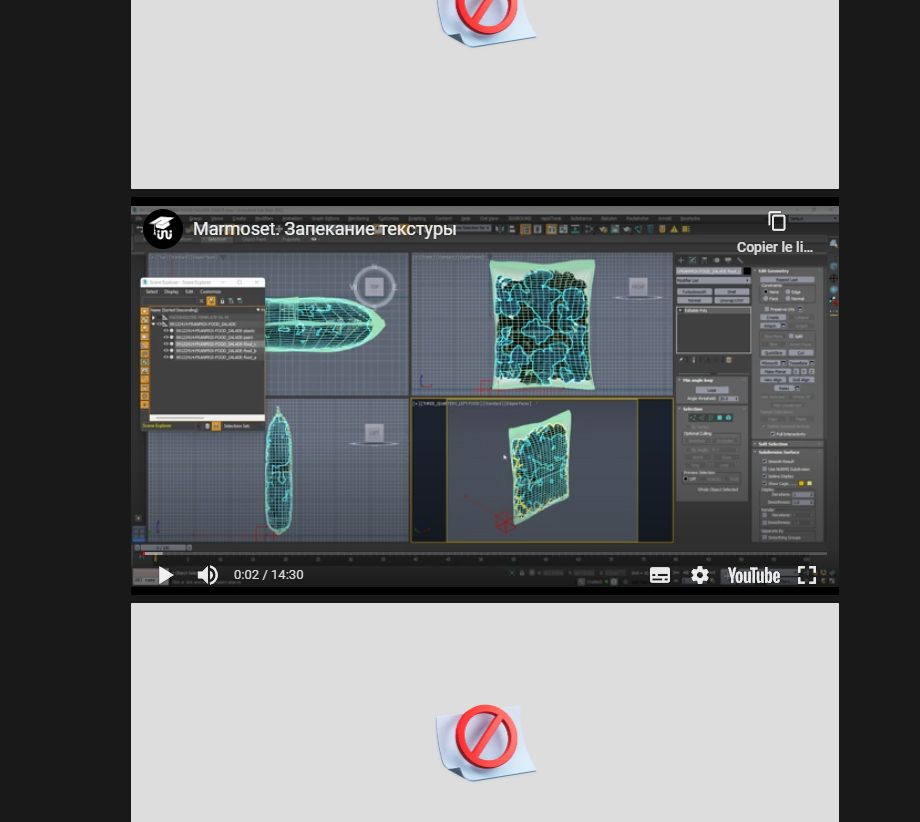The image size is (920, 822).
Task: Open the channel avatar with graduation cap
Action: coord(163,229)
